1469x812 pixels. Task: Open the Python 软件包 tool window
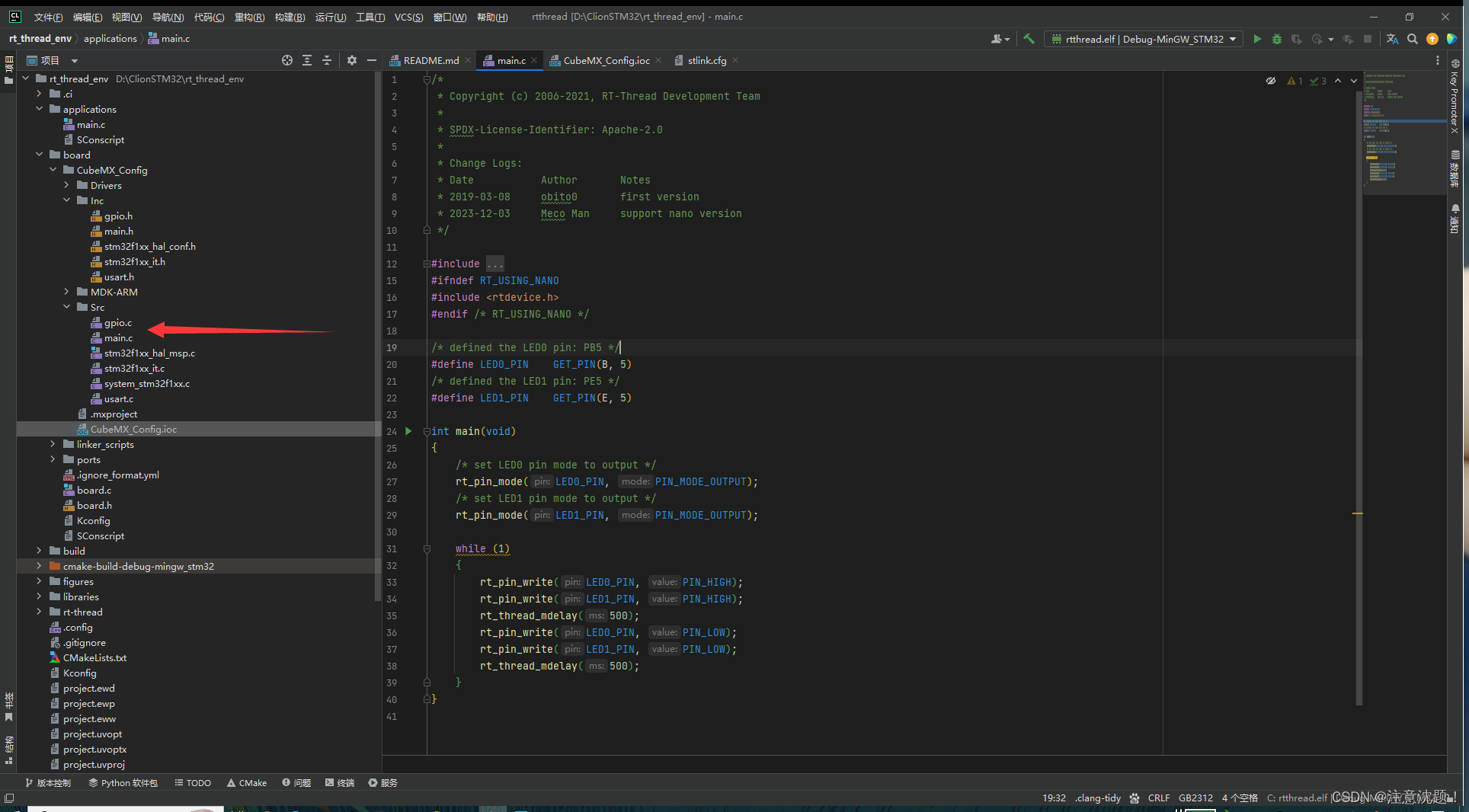click(x=123, y=782)
